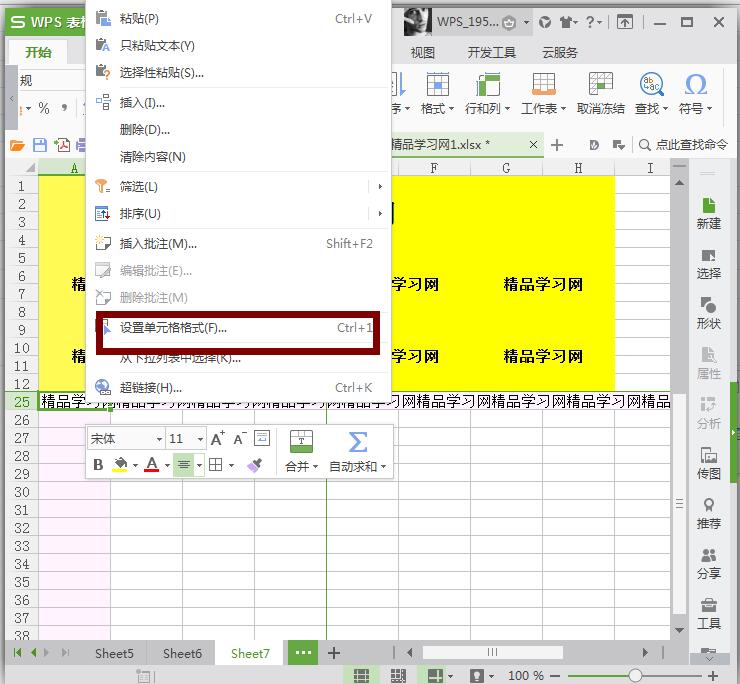
Task: Apply yellow fill color
Action: click(x=120, y=465)
